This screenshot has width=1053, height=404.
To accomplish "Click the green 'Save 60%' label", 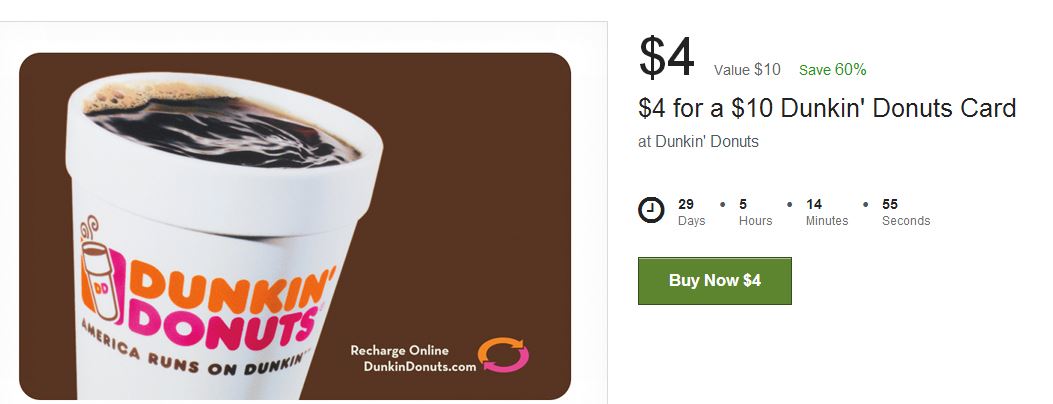I will point(833,70).
